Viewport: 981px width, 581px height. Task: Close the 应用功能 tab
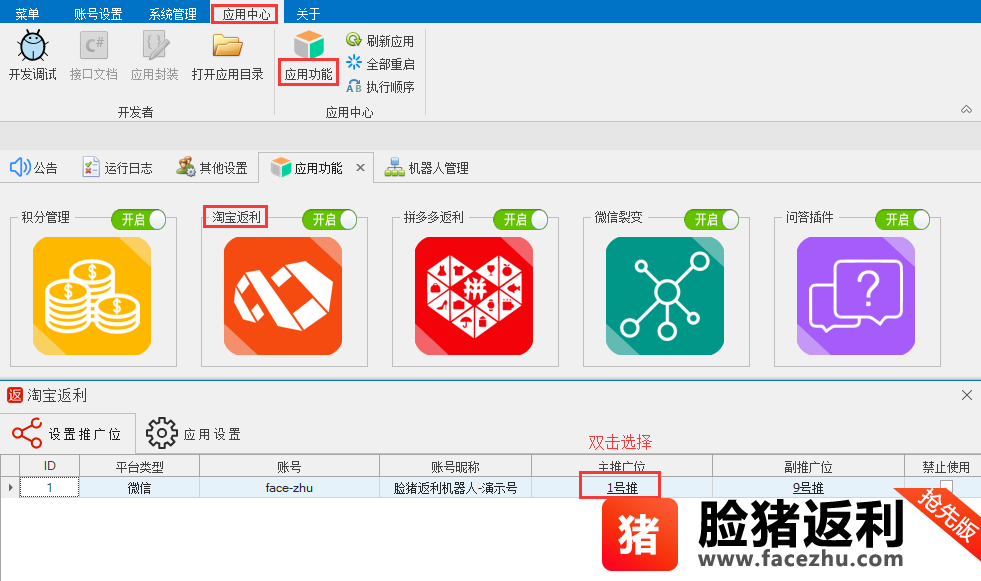click(x=360, y=168)
